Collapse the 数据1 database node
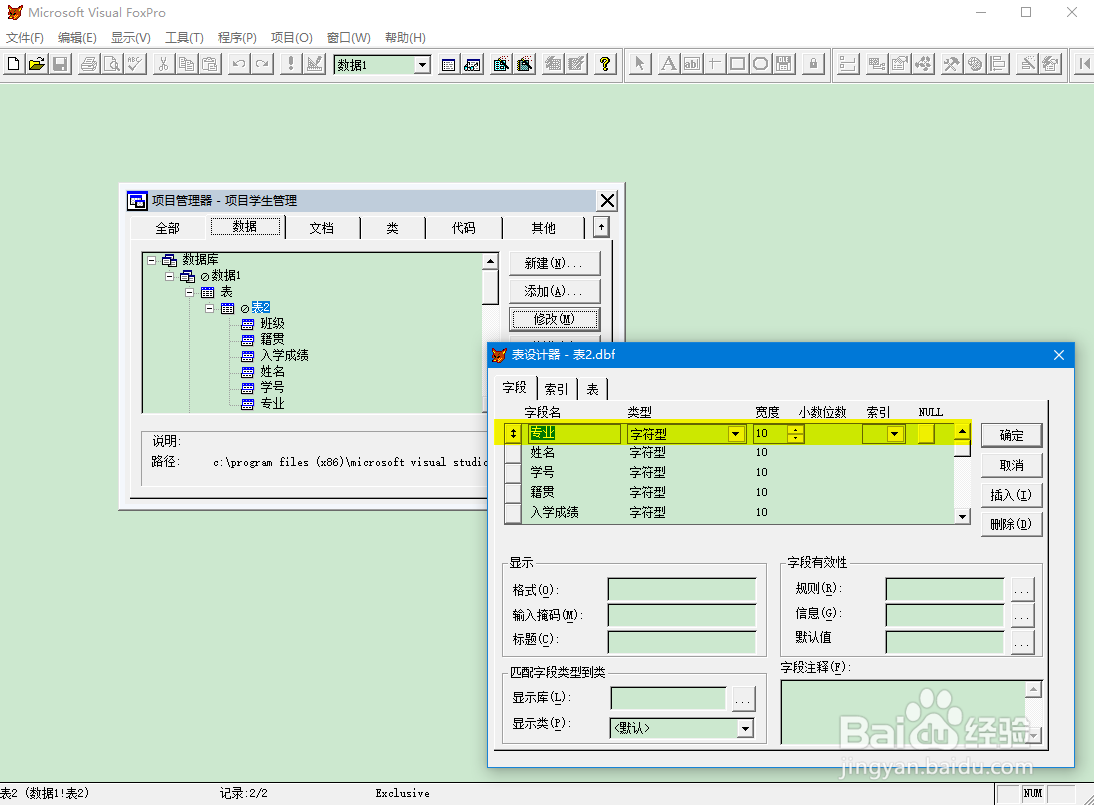Image resolution: width=1094 pixels, height=805 pixels. (170, 276)
